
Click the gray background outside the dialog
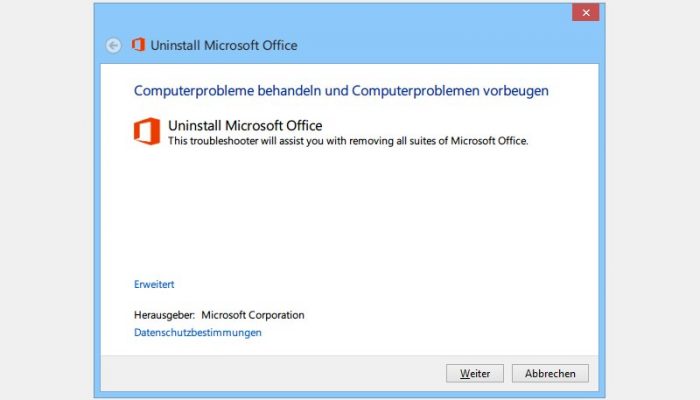coord(45,201)
